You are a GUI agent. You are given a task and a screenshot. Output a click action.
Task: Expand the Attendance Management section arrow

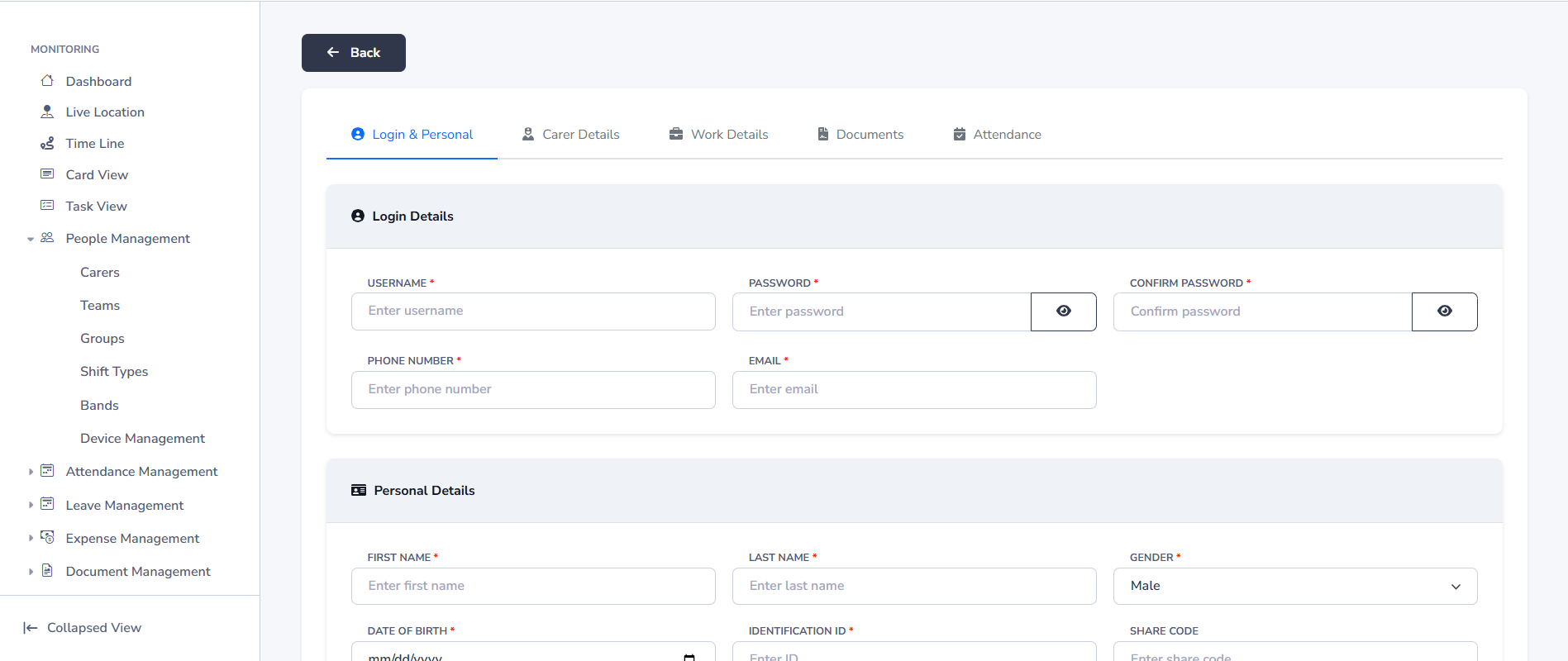pos(31,472)
